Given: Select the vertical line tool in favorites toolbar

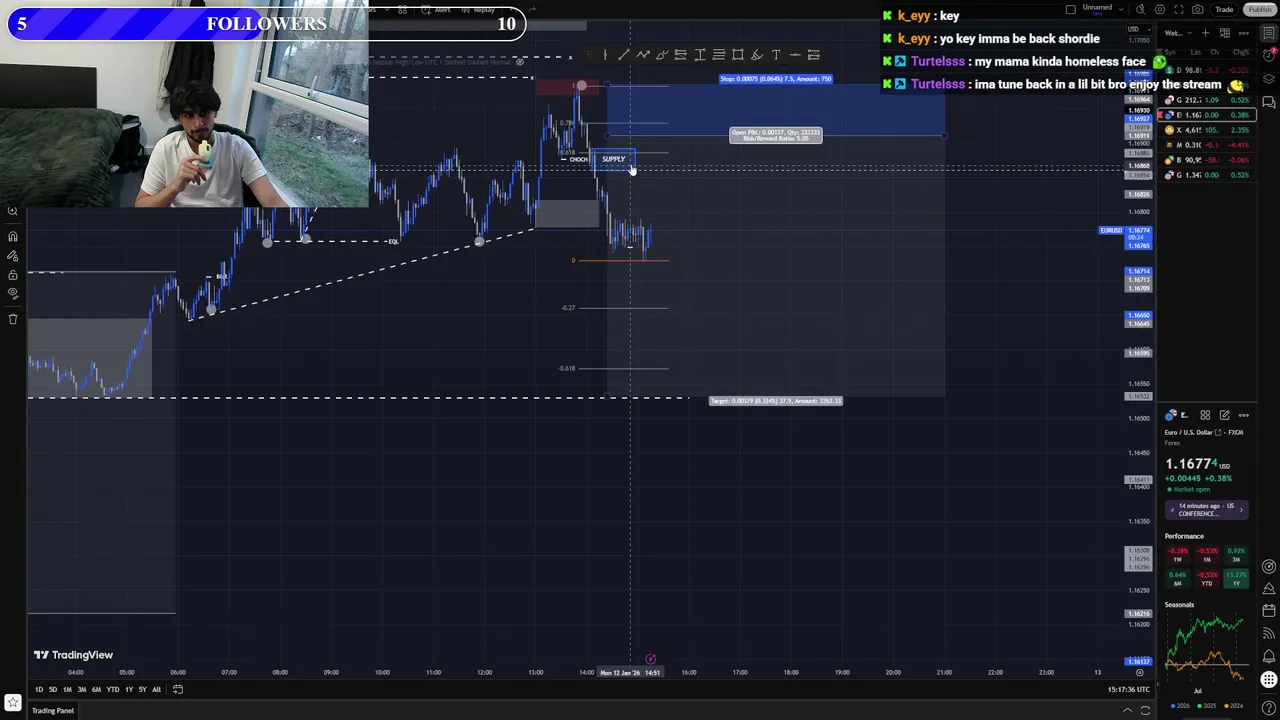Looking at the screenshot, I should tap(605, 55).
